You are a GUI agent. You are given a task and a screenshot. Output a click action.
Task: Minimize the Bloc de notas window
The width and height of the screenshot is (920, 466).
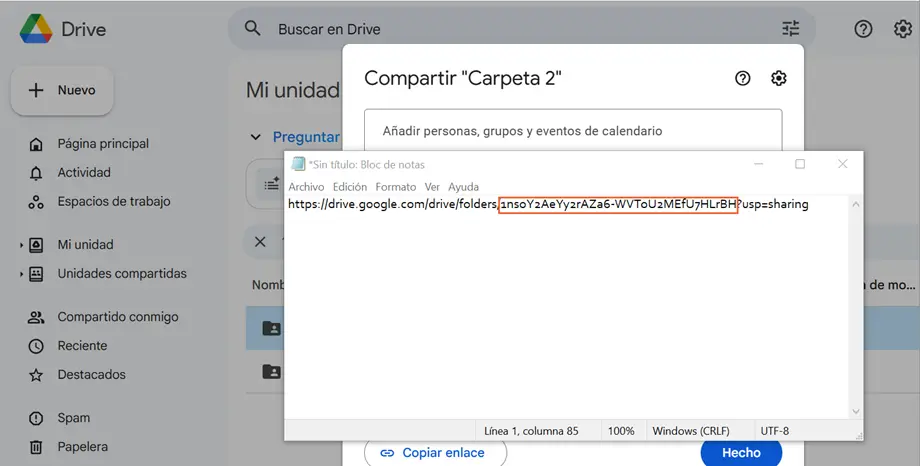pyautogui.click(x=759, y=164)
